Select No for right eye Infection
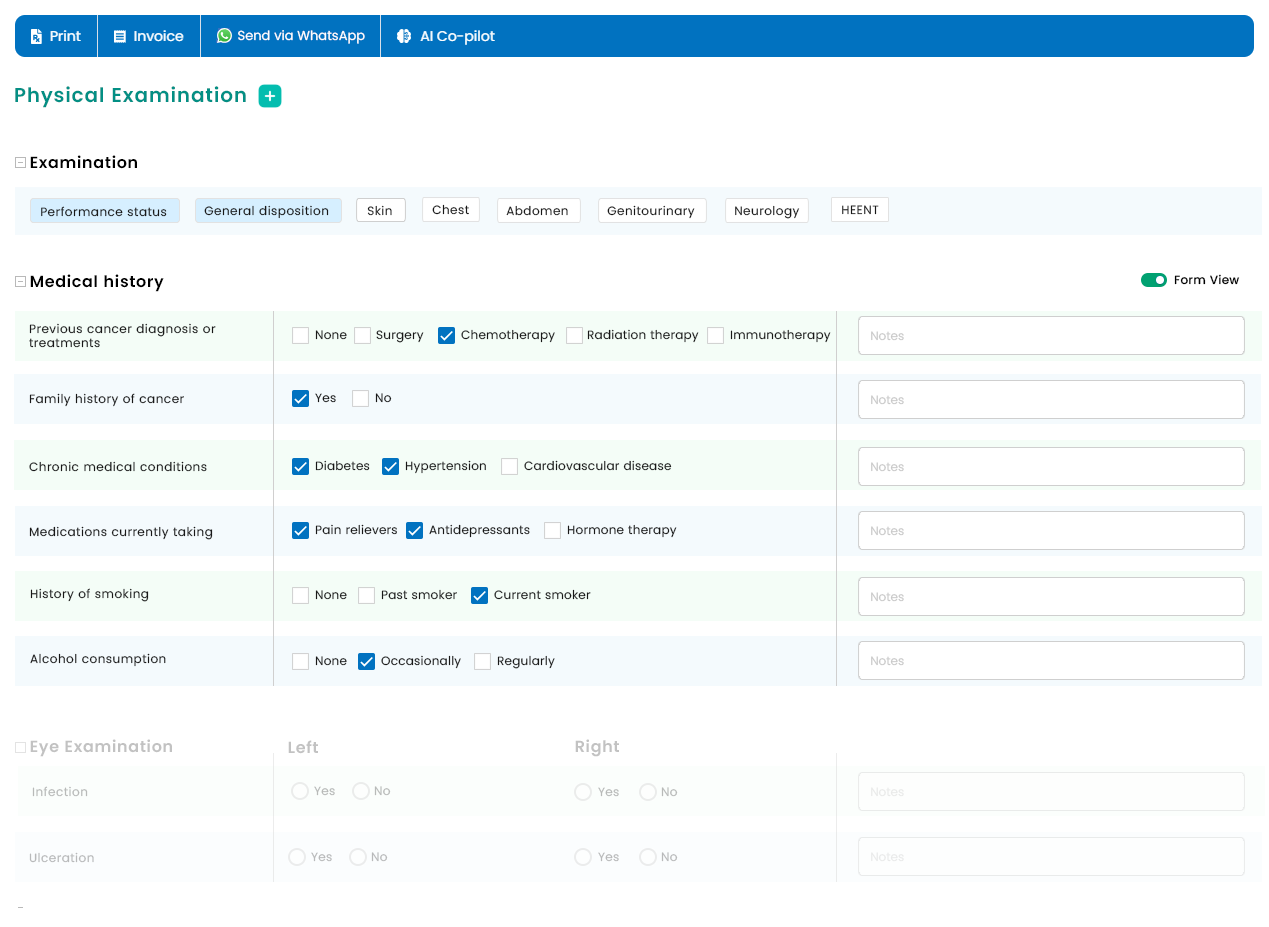The image size is (1269, 927). point(648,792)
